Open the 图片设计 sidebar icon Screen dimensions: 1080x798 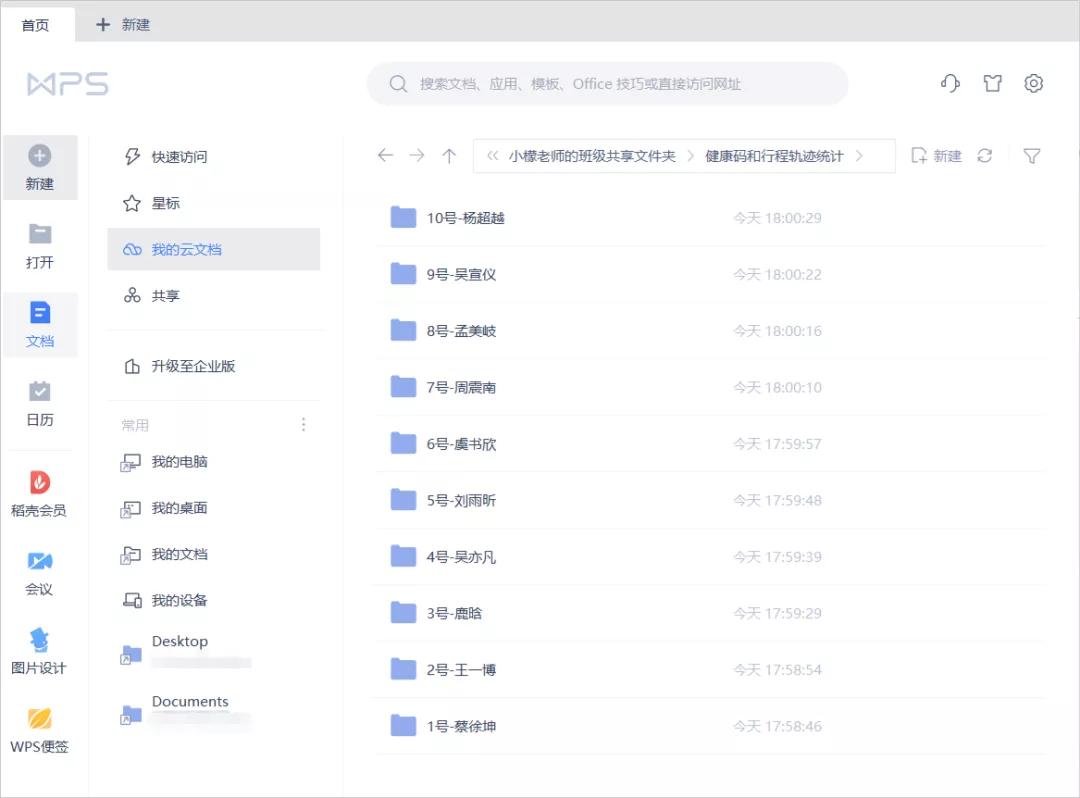(x=40, y=651)
